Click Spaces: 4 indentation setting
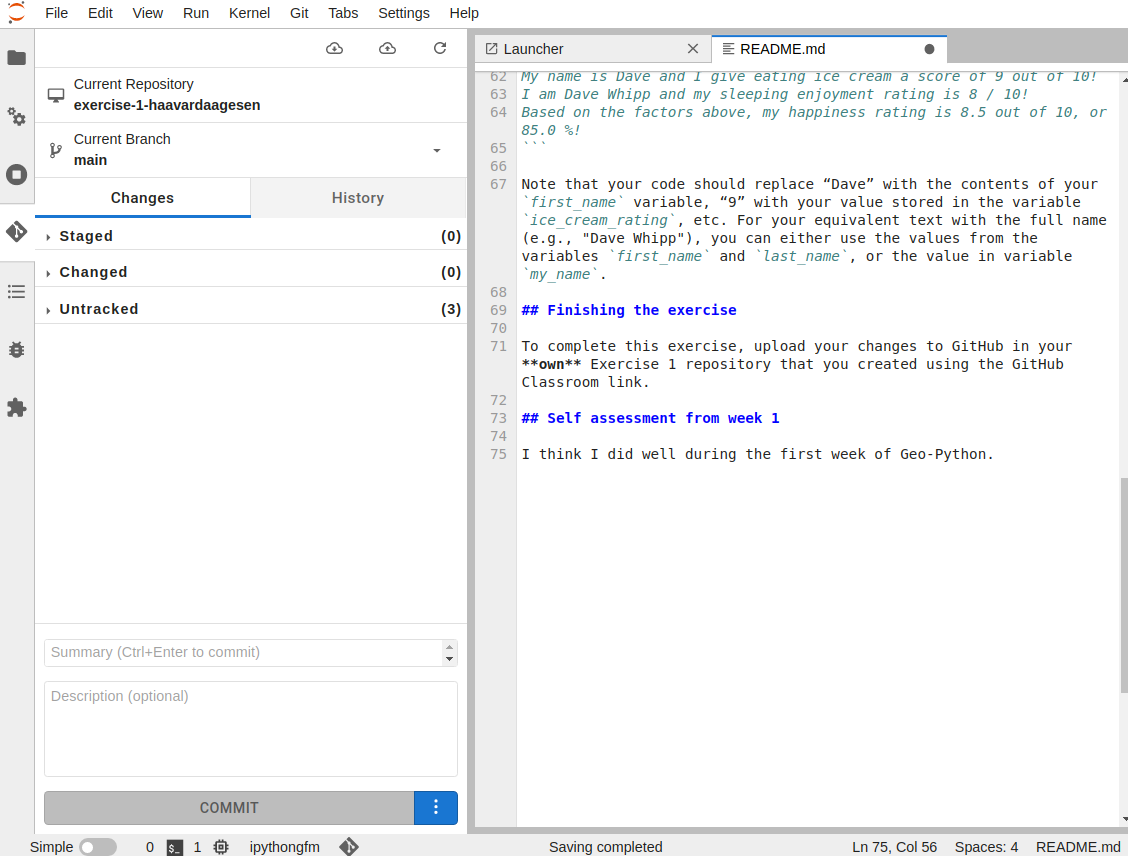Viewport: 1128px width, 856px height. point(986,847)
